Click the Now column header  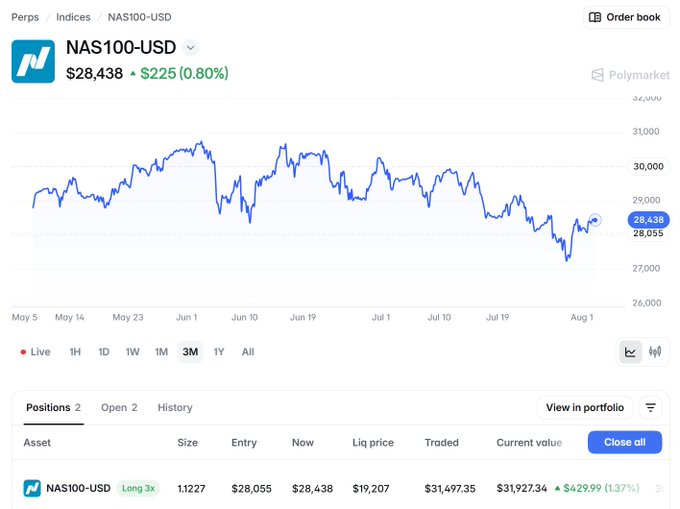click(x=303, y=443)
